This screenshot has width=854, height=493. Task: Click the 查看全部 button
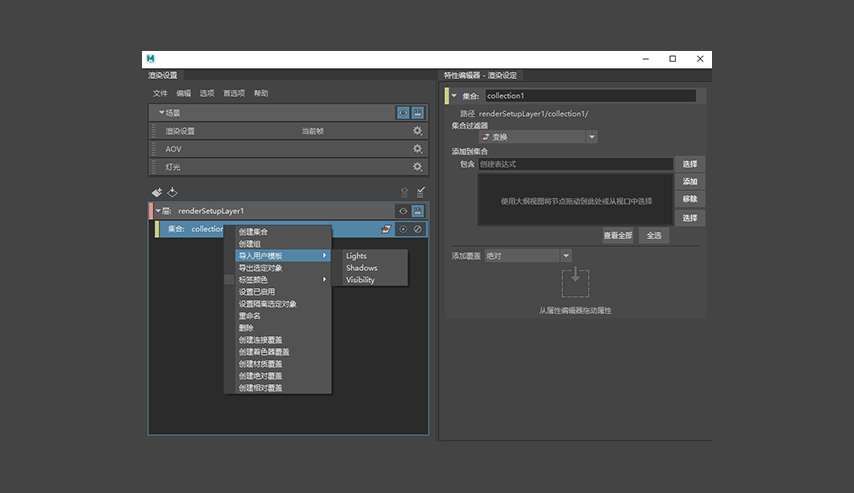(x=618, y=235)
